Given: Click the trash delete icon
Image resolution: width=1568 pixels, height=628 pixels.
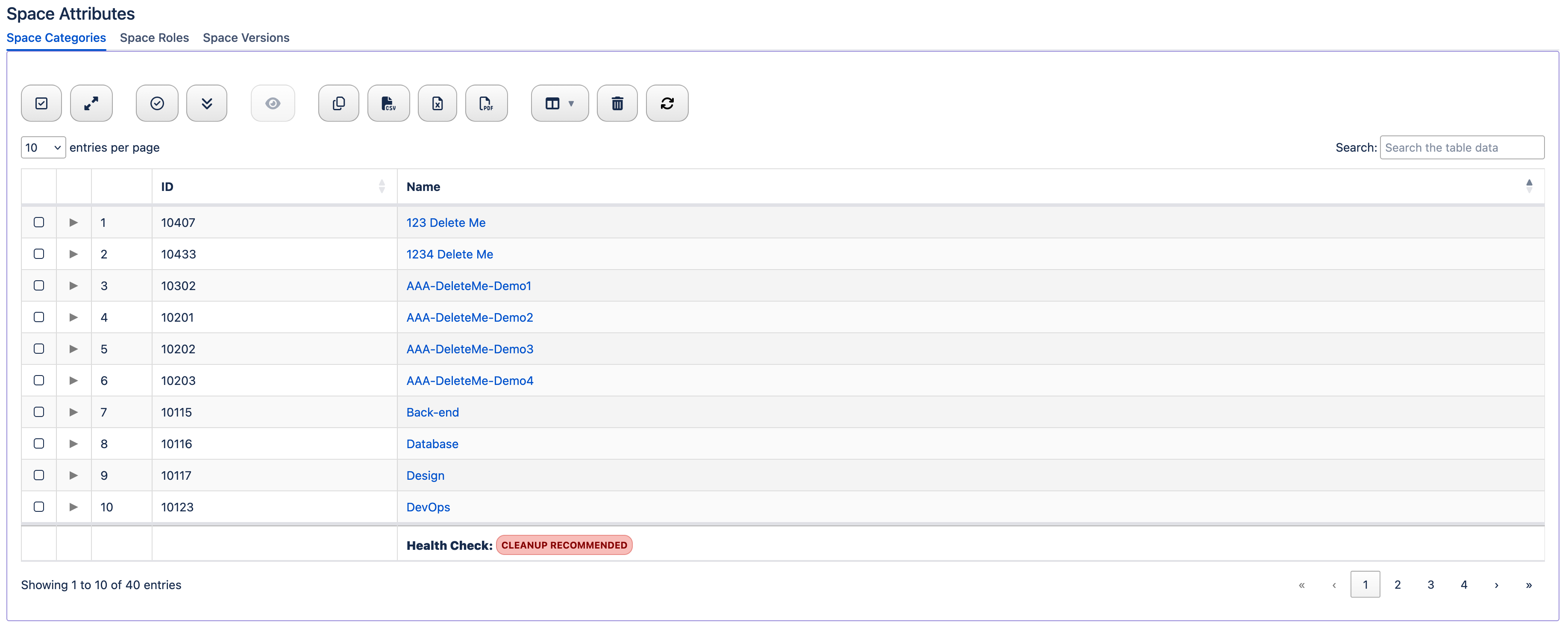Looking at the screenshot, I should 617,103.
